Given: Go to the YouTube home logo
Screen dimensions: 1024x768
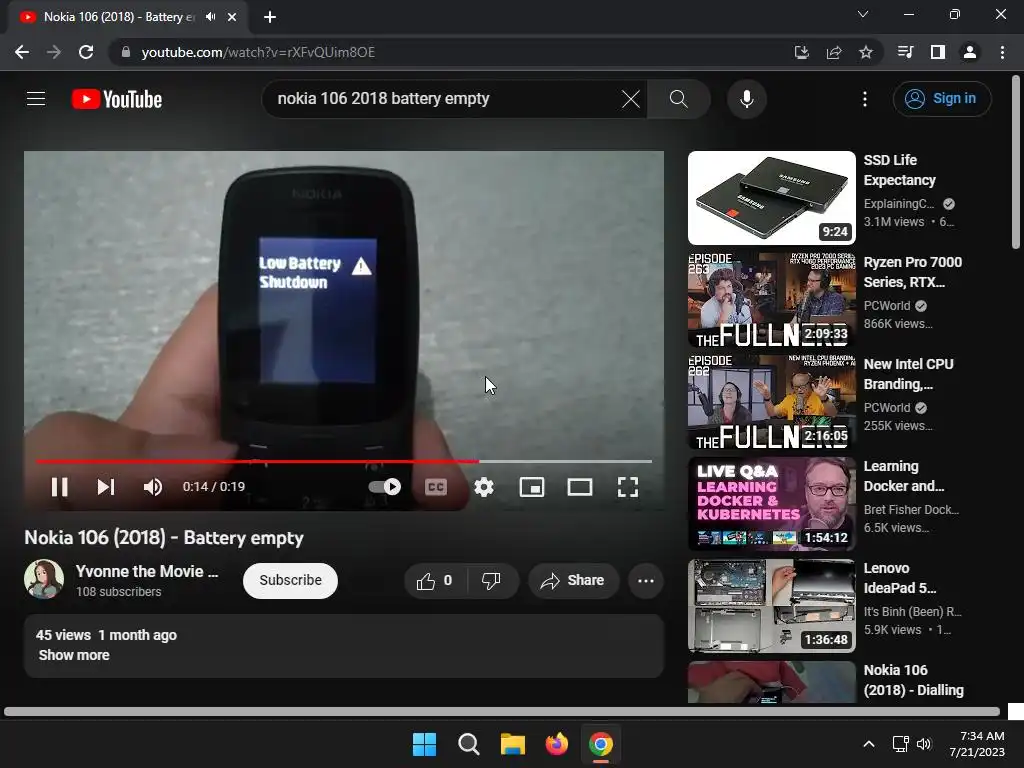Looking at the screenshot, I should [117, 99].
